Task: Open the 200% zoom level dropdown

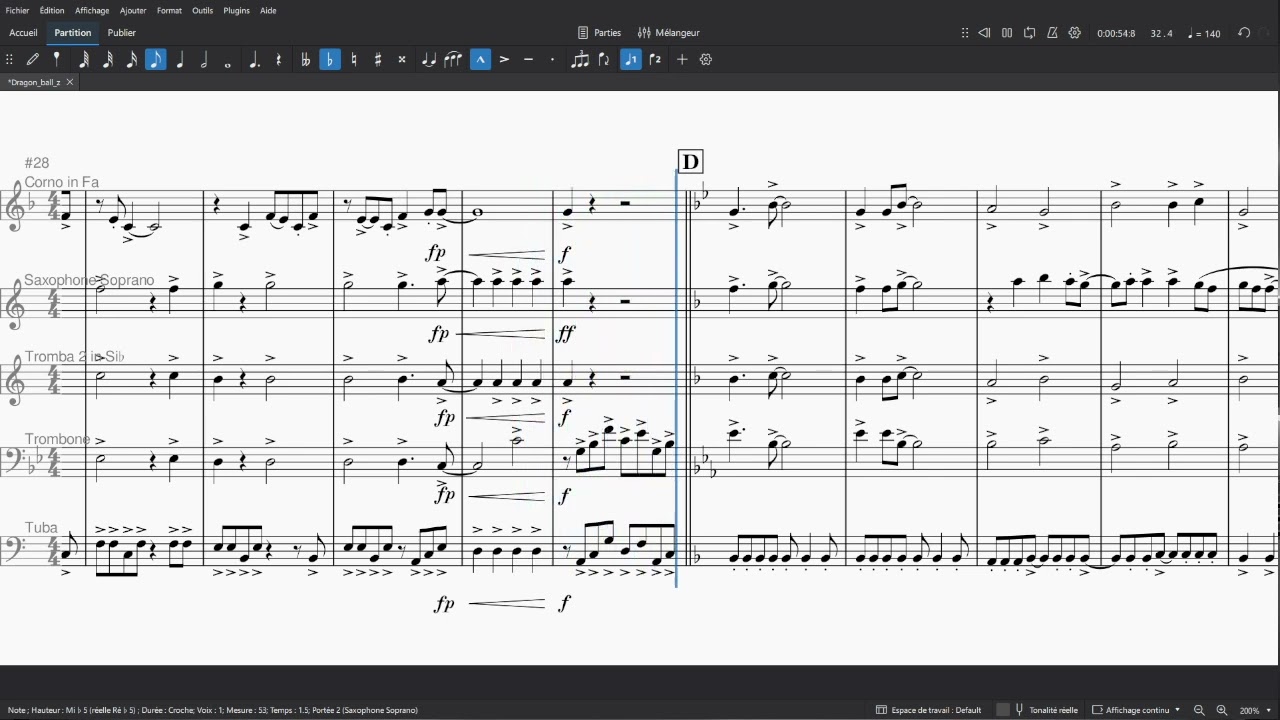Action: tap(1256, 710)
